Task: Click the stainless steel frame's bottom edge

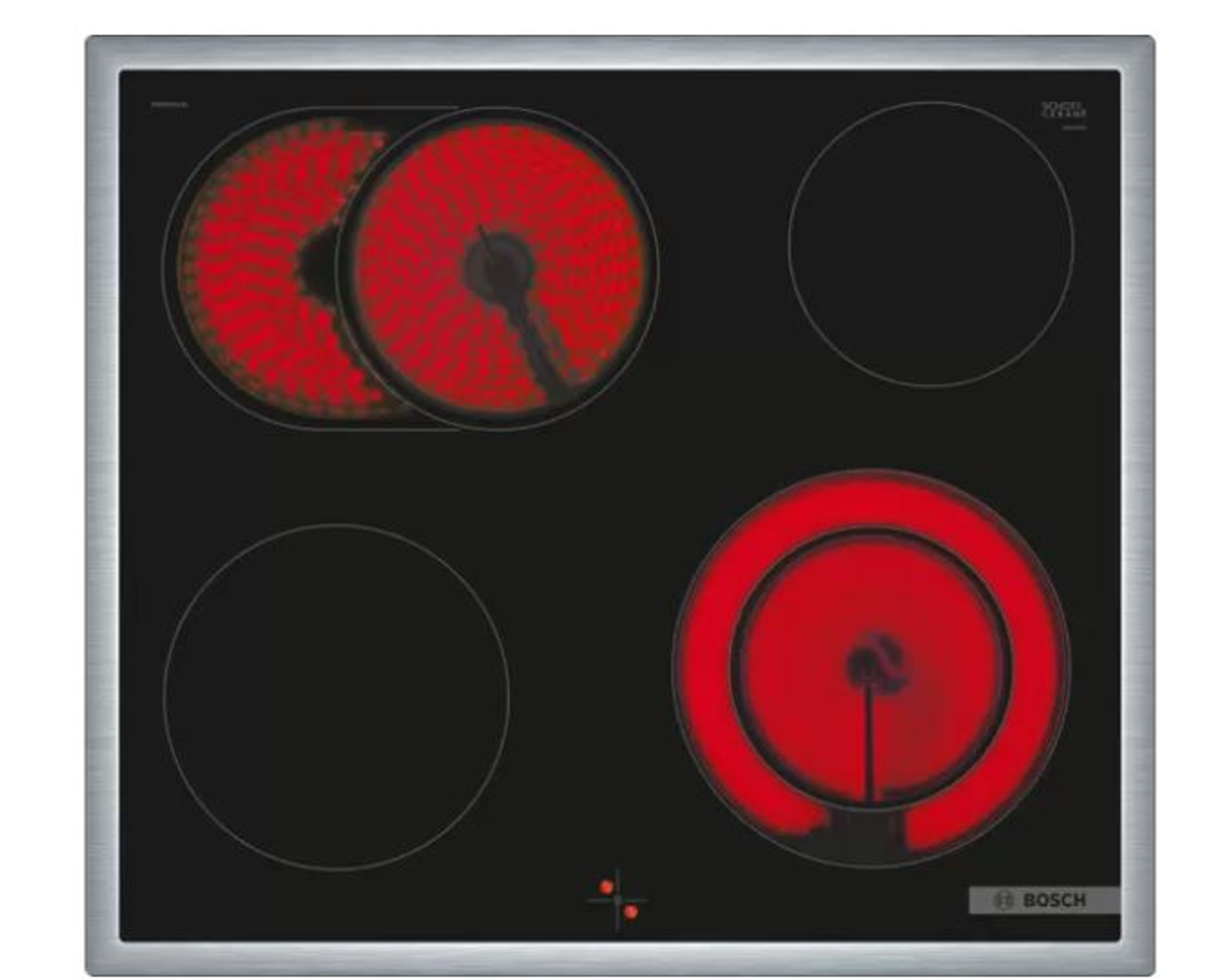Action: 619,958
